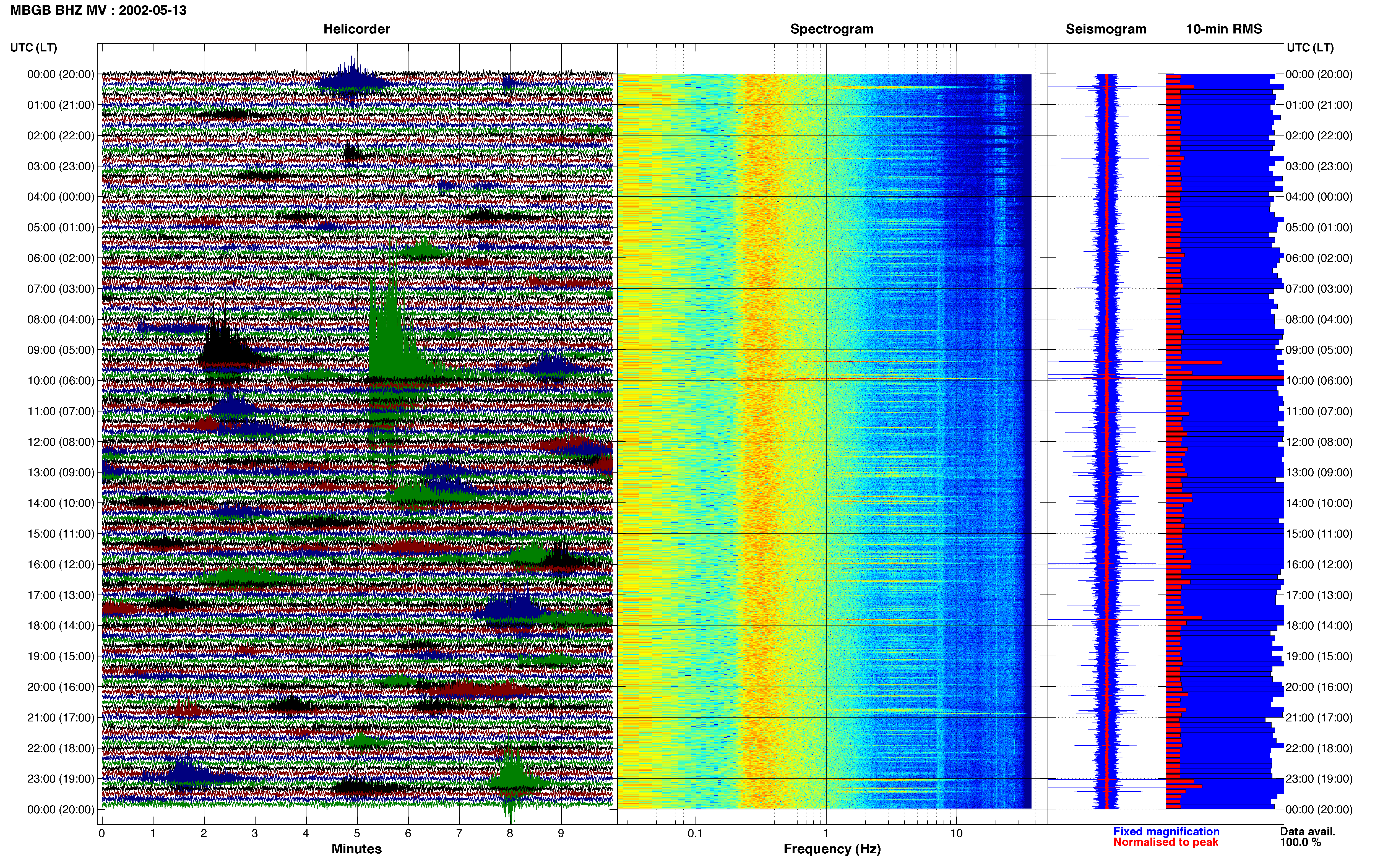Click the '10' frequency tick label
The width and height of the screenshot is (1388, 868).
(956, 833)
